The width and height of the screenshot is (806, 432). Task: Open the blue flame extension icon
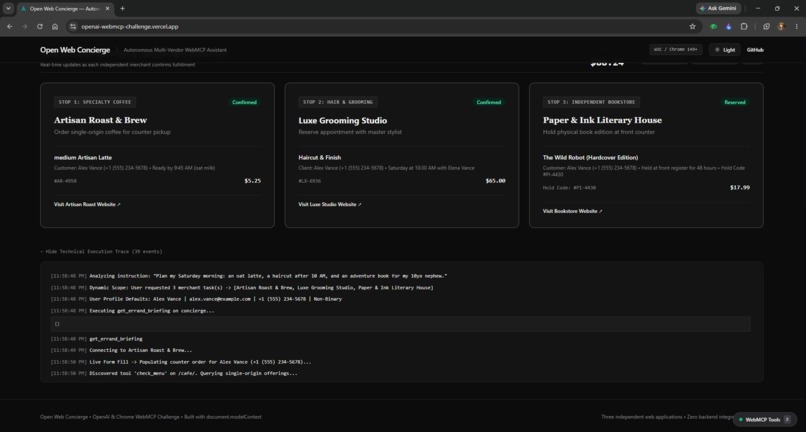point(728,26)
